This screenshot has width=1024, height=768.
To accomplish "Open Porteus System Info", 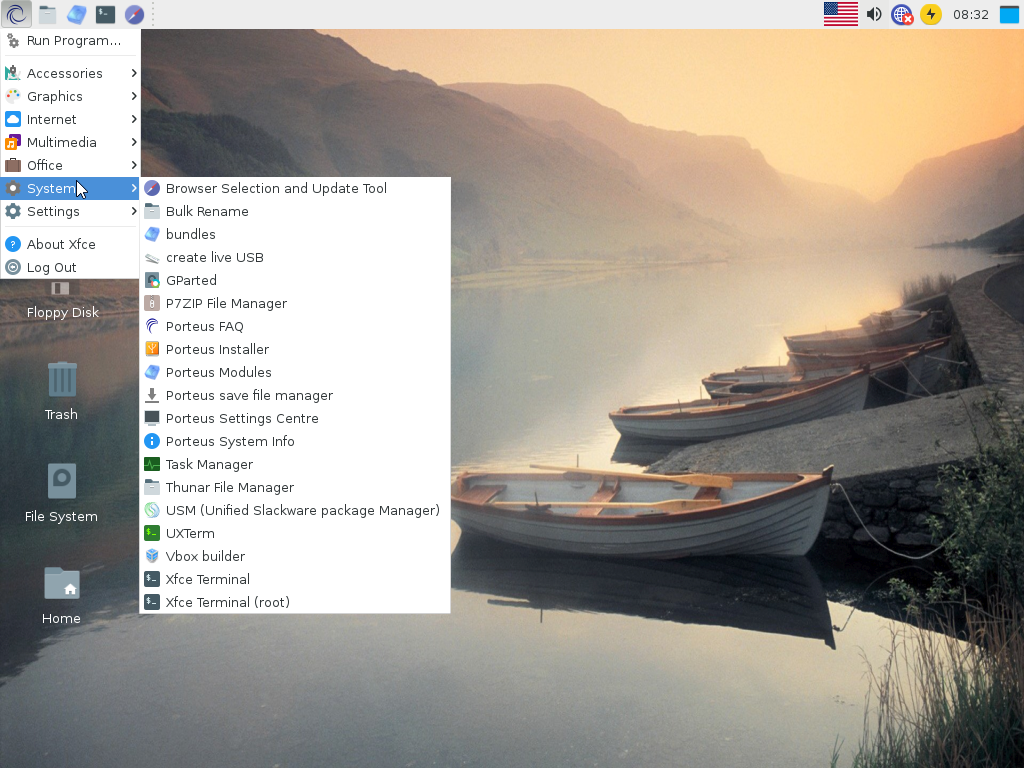I will click(295, 441).
